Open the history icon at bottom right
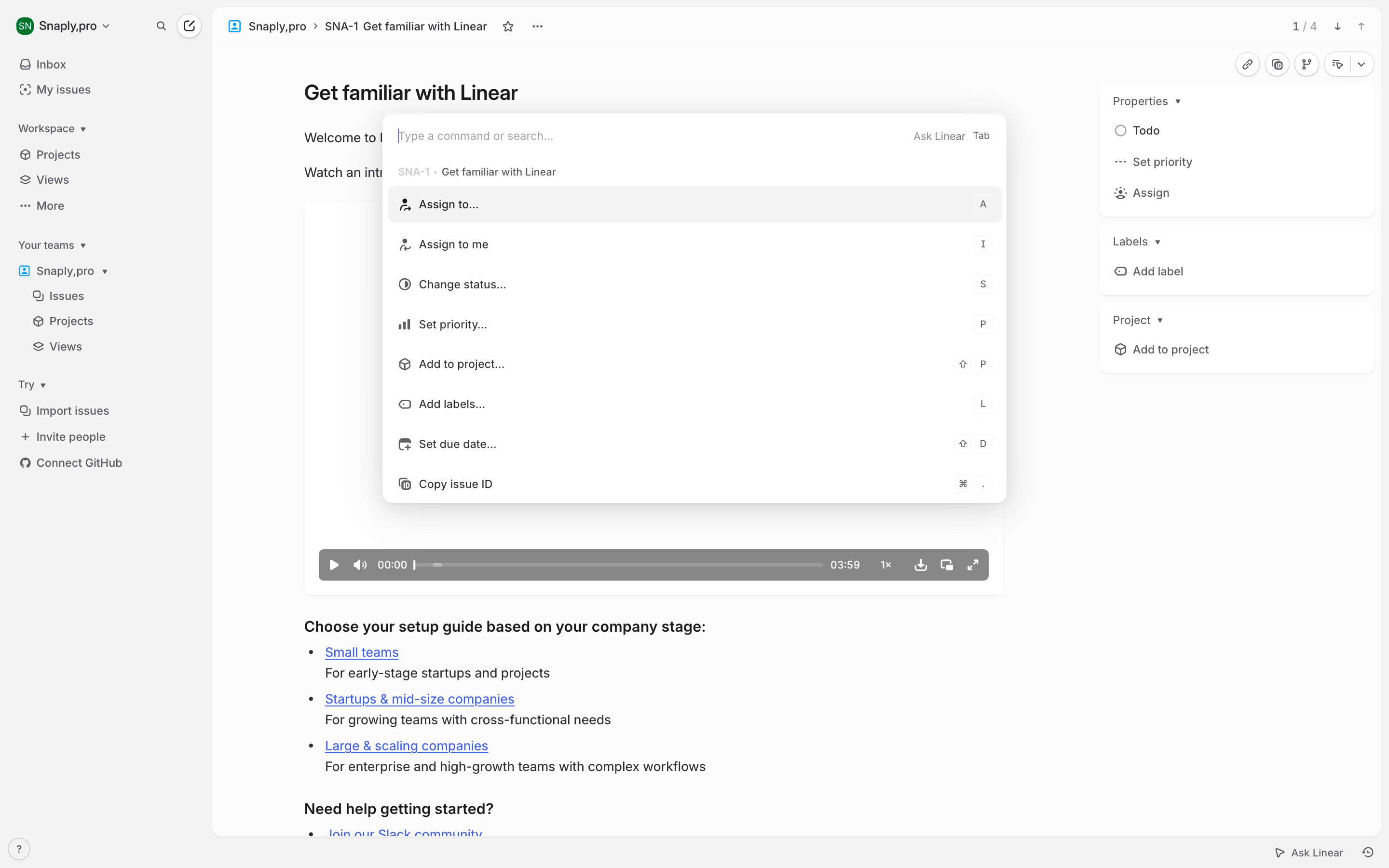1389x868 pixels. tap(1368, 853)
